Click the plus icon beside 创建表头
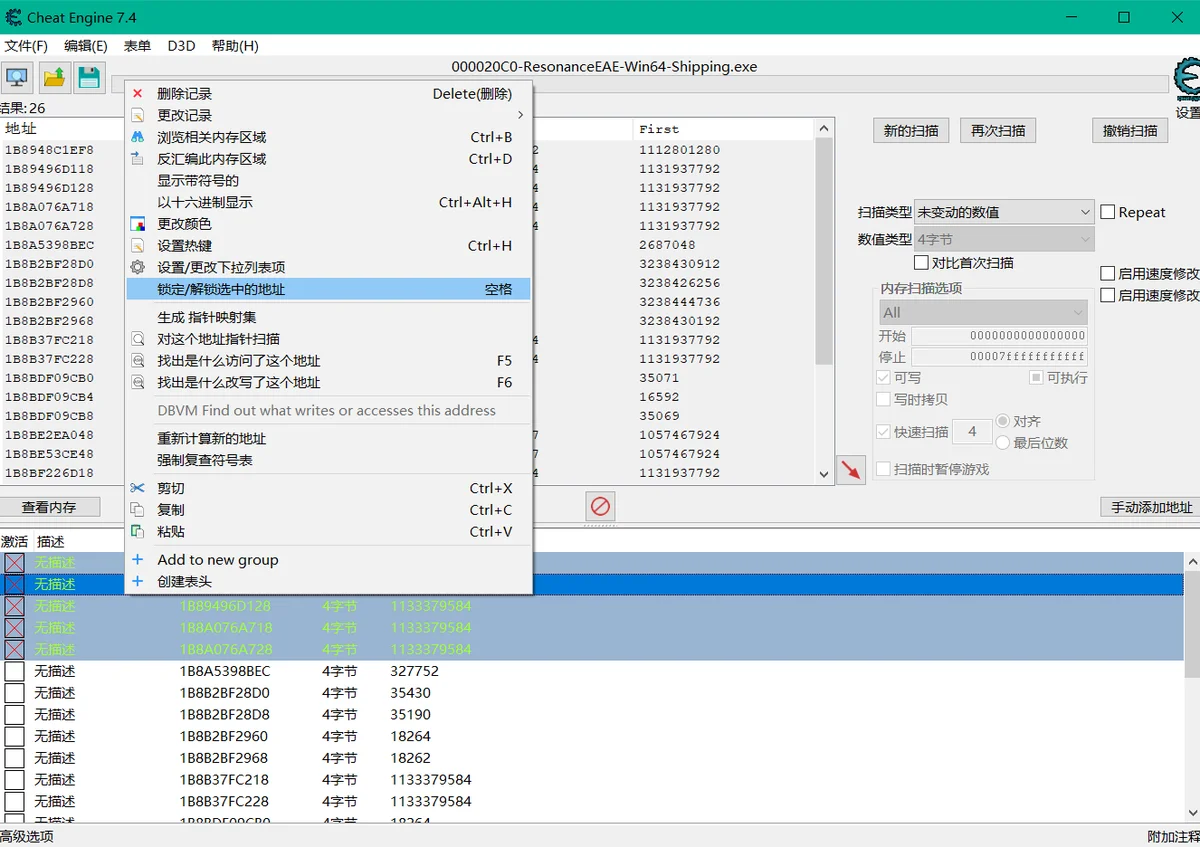The height and width of the screenshot is (847, 1200). coord(138,582)
